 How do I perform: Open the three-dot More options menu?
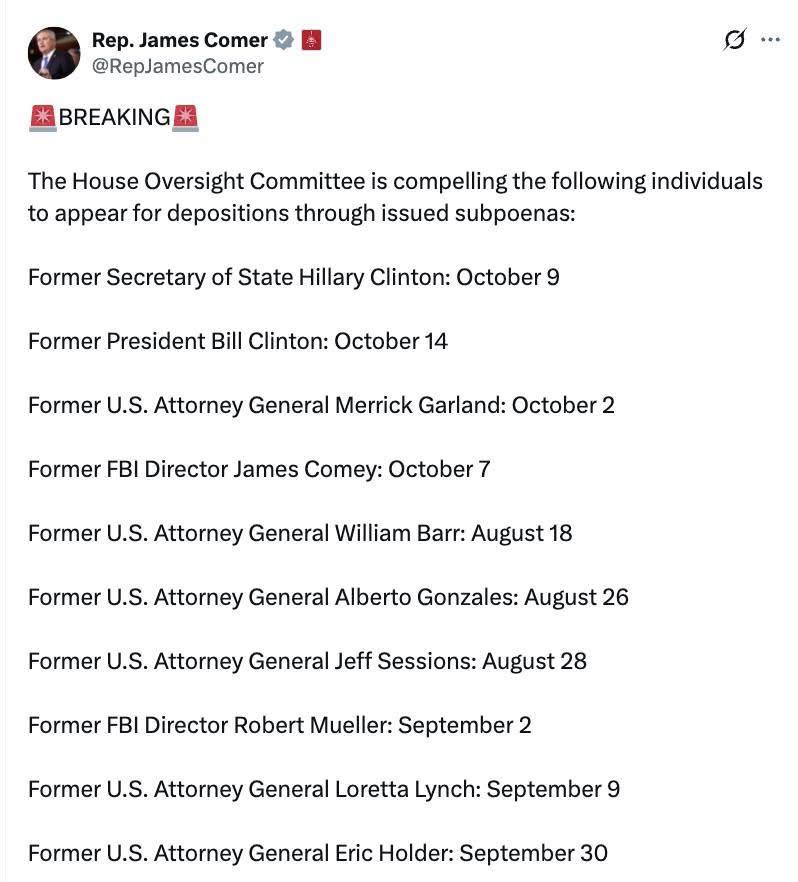tap(770, 41)
